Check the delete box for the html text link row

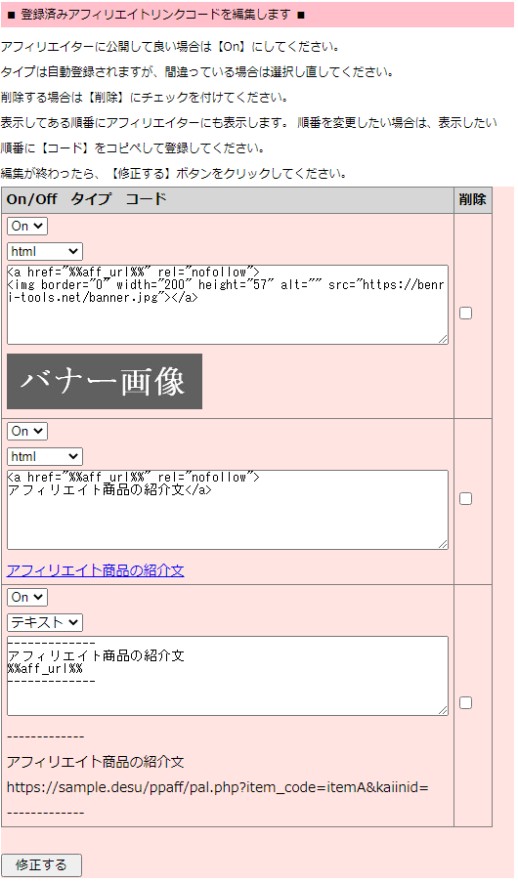pos(466,499)
